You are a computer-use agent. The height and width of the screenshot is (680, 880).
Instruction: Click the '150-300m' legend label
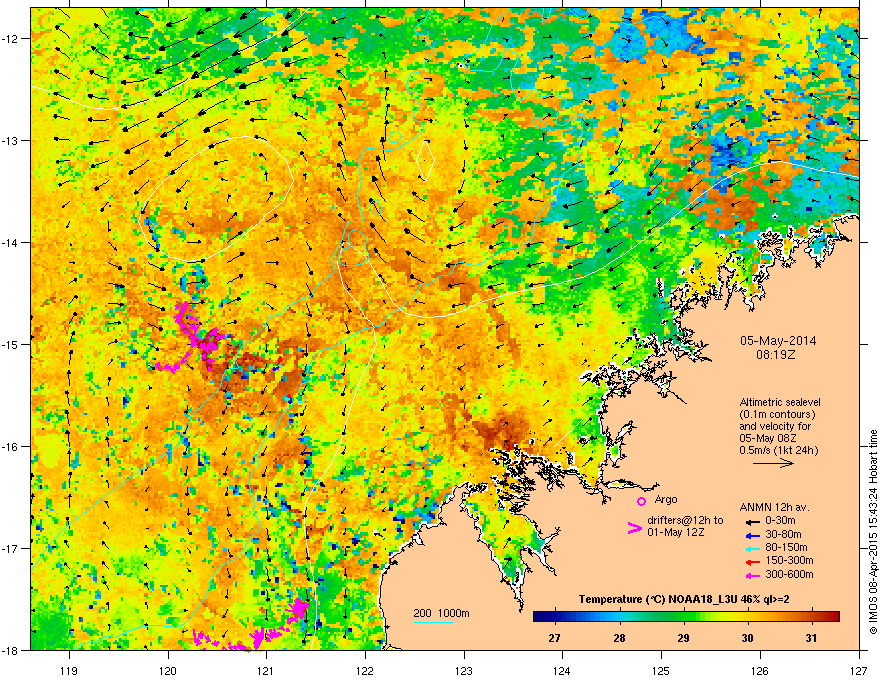click(x=789, y=560)
